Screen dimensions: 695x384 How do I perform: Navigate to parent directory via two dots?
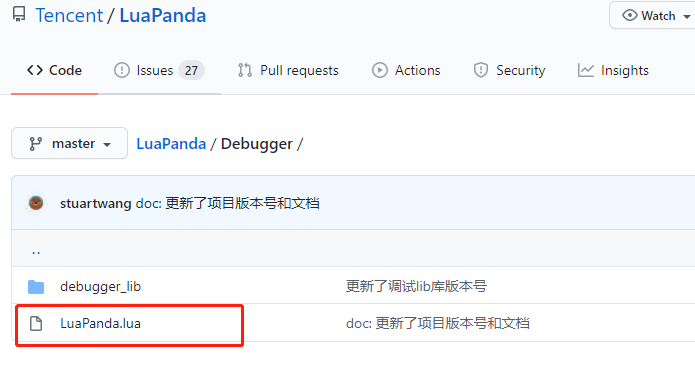coord(36,252)
